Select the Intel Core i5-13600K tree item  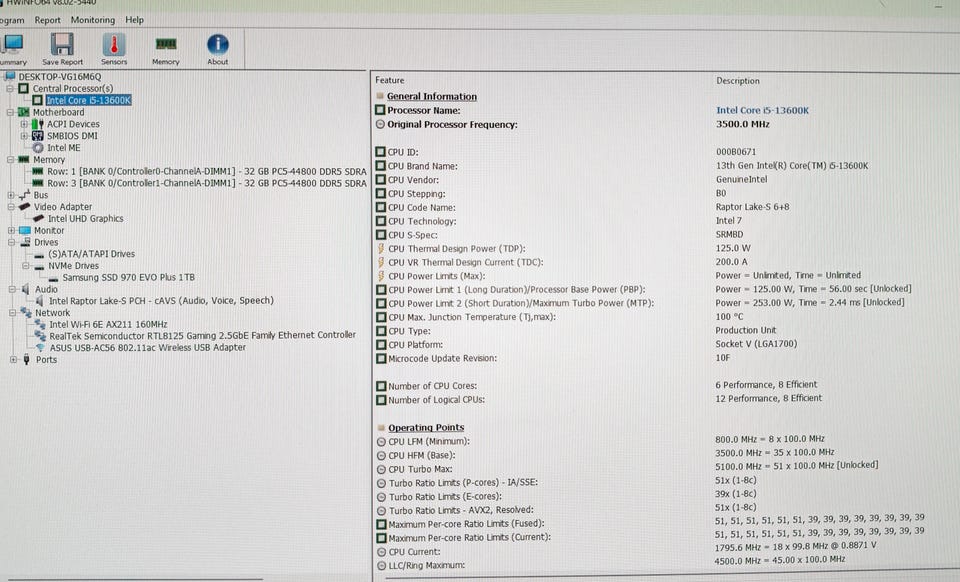[x=88, y=100]
